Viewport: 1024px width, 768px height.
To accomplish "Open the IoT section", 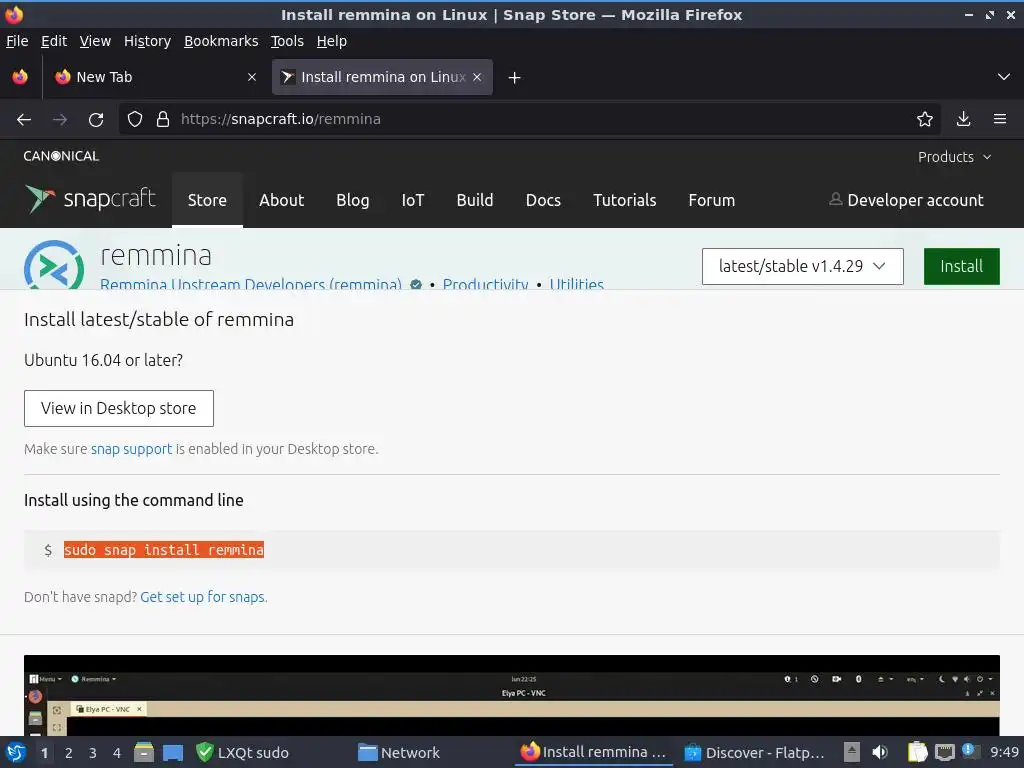I will 413,200.
